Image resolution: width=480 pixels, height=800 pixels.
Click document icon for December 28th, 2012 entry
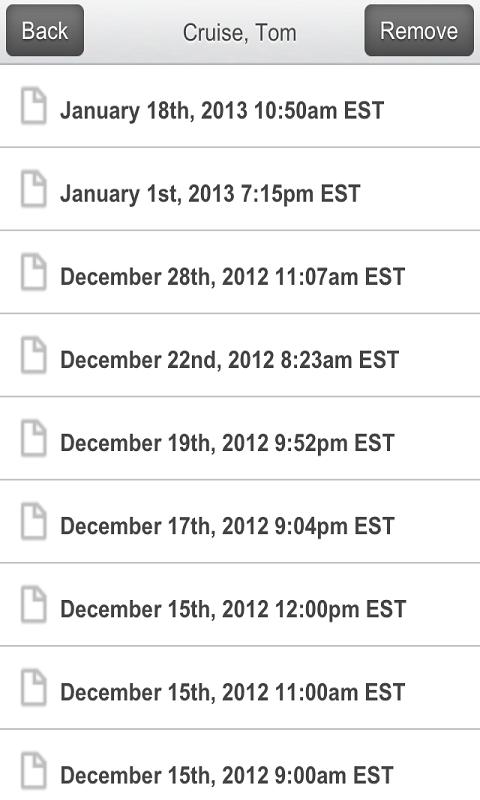click(34, 272)
